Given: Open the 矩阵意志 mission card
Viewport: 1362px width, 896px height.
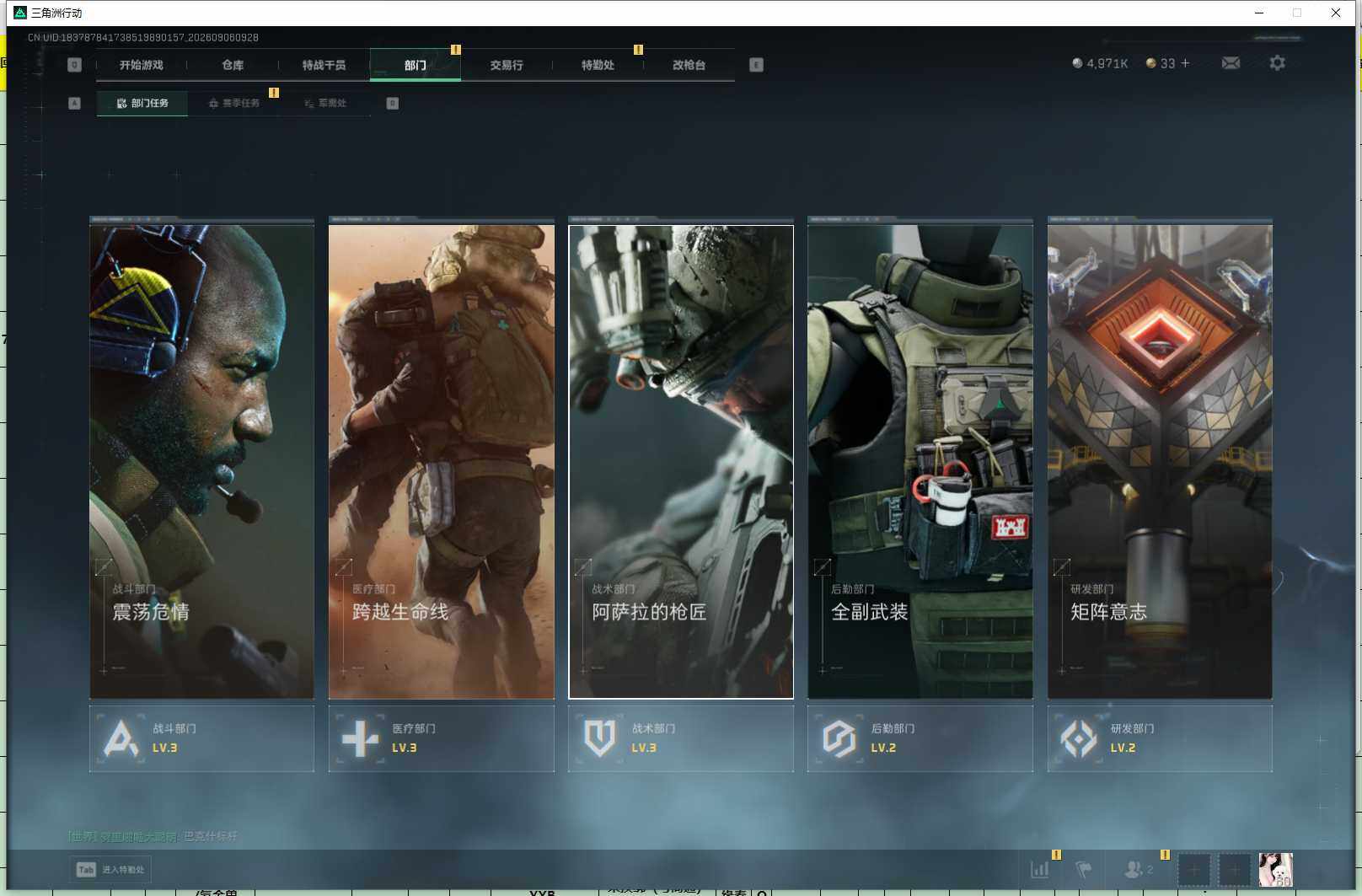Looking at the screenshot, I should pyautogui.click(x=1160, y=461).
